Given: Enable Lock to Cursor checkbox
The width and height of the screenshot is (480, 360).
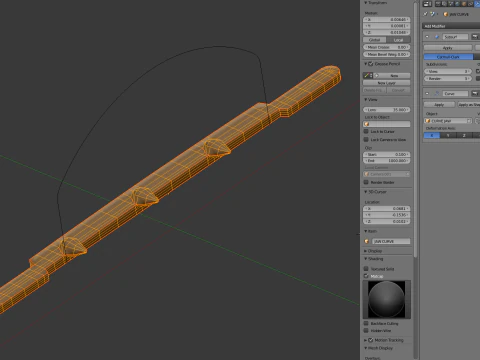Looking at the screenshot, I should [x=366, y=131].
